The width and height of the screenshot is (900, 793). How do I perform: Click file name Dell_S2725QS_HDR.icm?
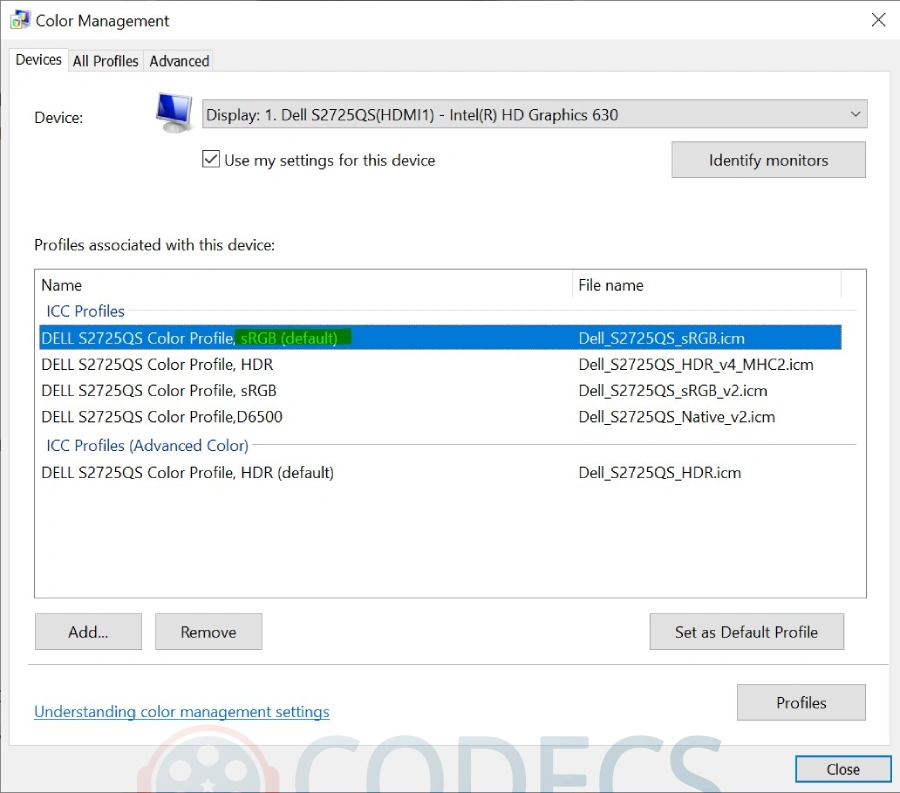pyautogui.click(x=660, y=472)
